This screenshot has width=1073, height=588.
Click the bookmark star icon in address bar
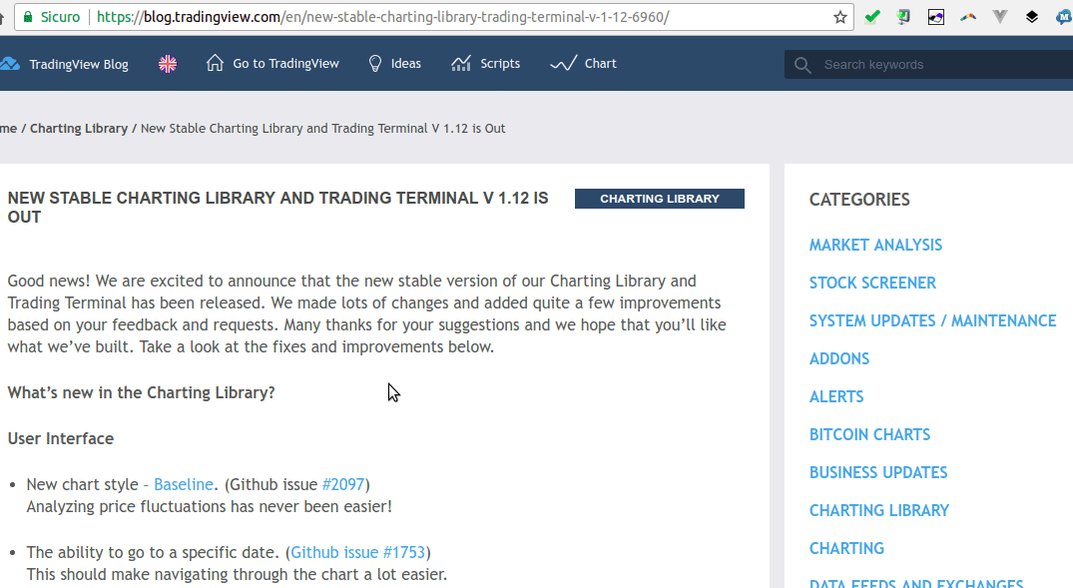[840, 17]
